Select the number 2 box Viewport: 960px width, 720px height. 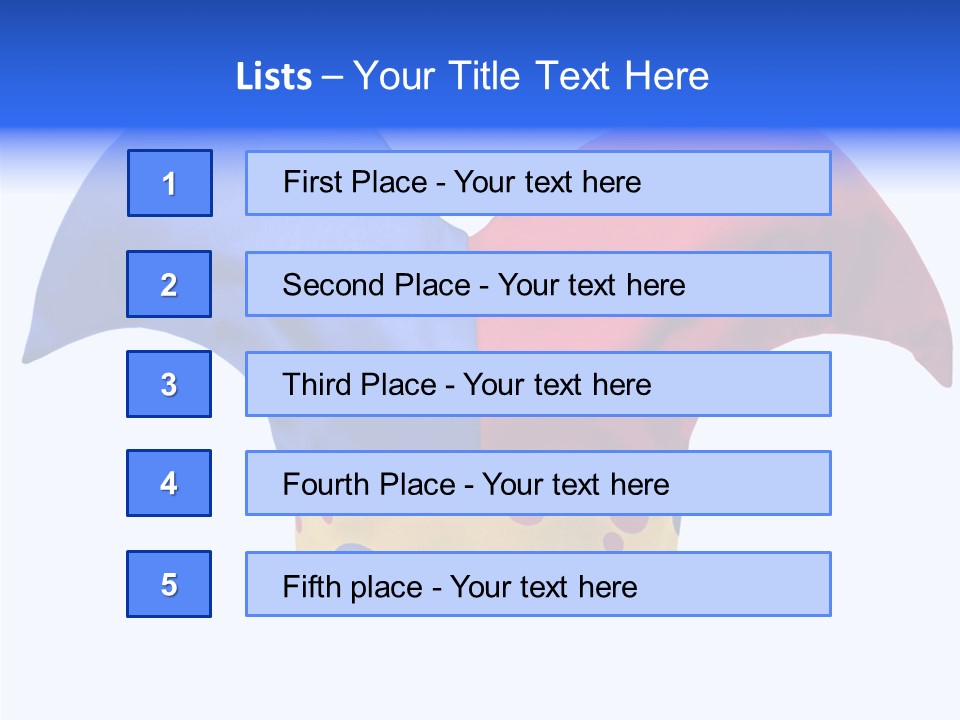click(169, 284)
